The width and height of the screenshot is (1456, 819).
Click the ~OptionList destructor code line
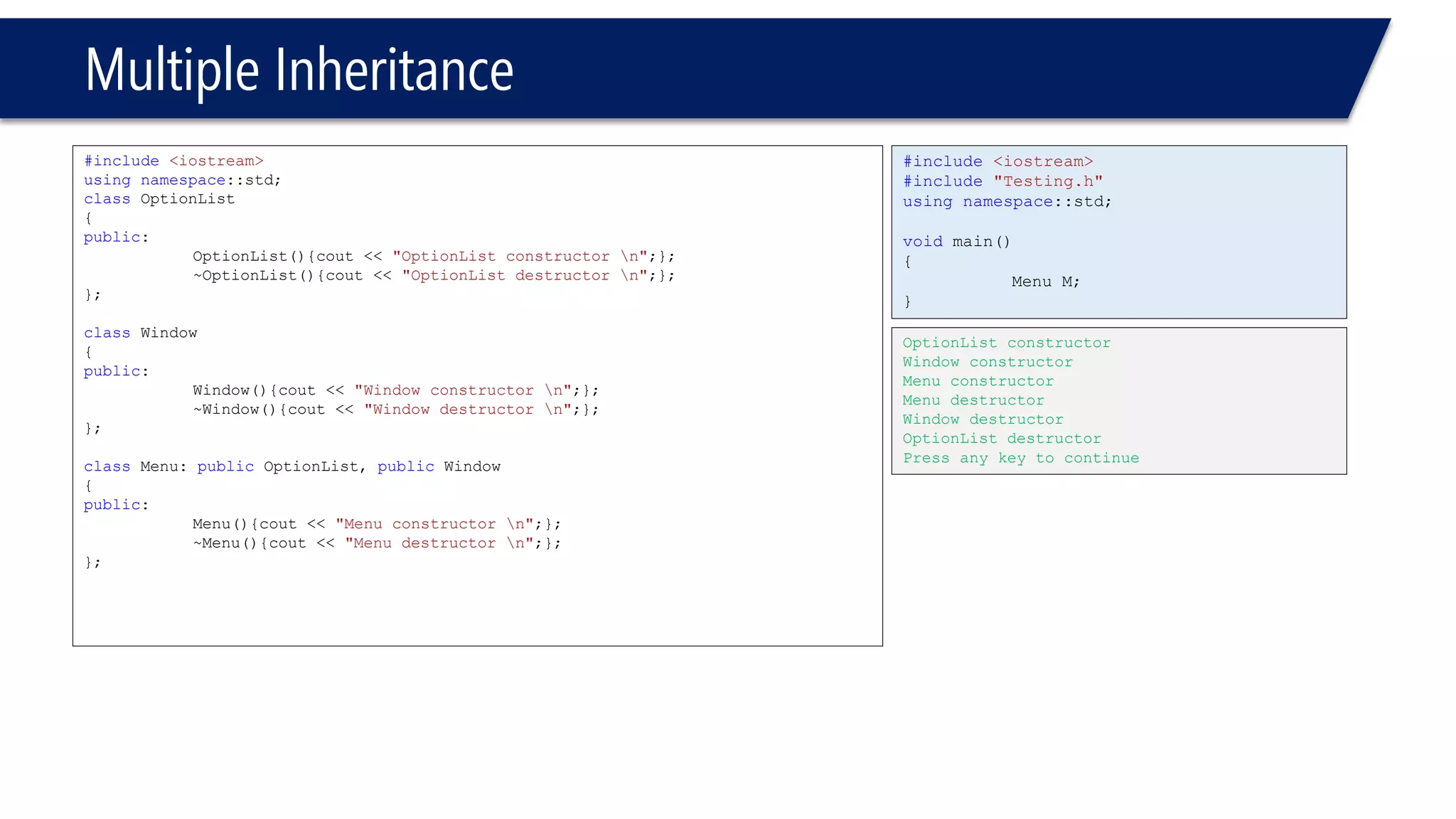point(433,276)
